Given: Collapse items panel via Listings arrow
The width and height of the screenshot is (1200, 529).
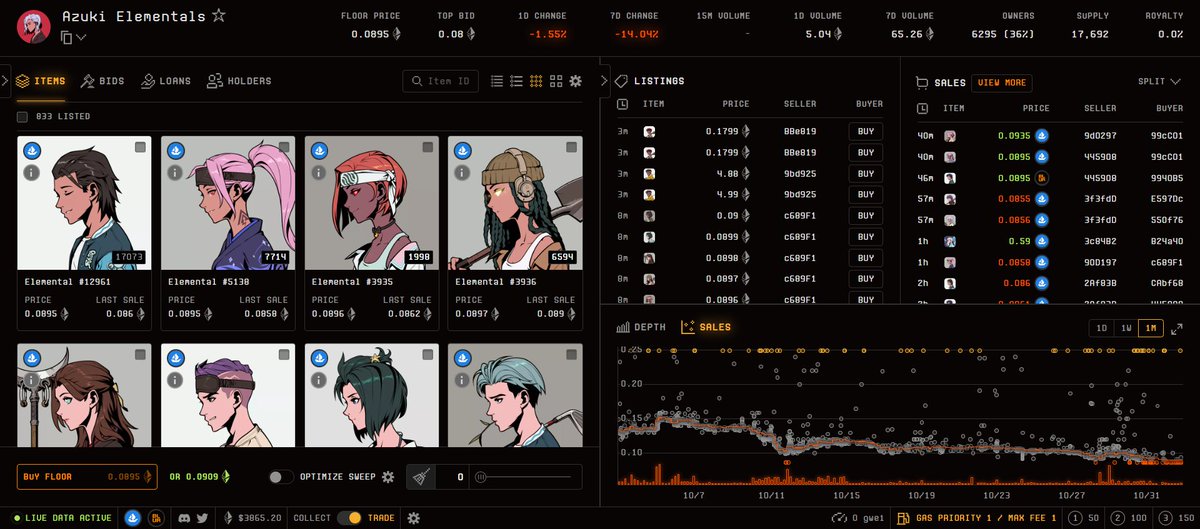Looking at the screenshot, I should [604, 81].
